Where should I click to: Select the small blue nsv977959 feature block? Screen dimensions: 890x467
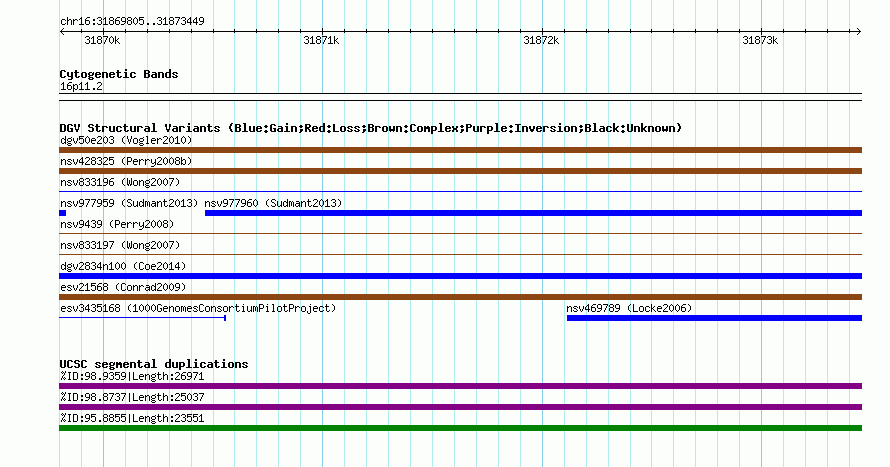pos(62,213)
